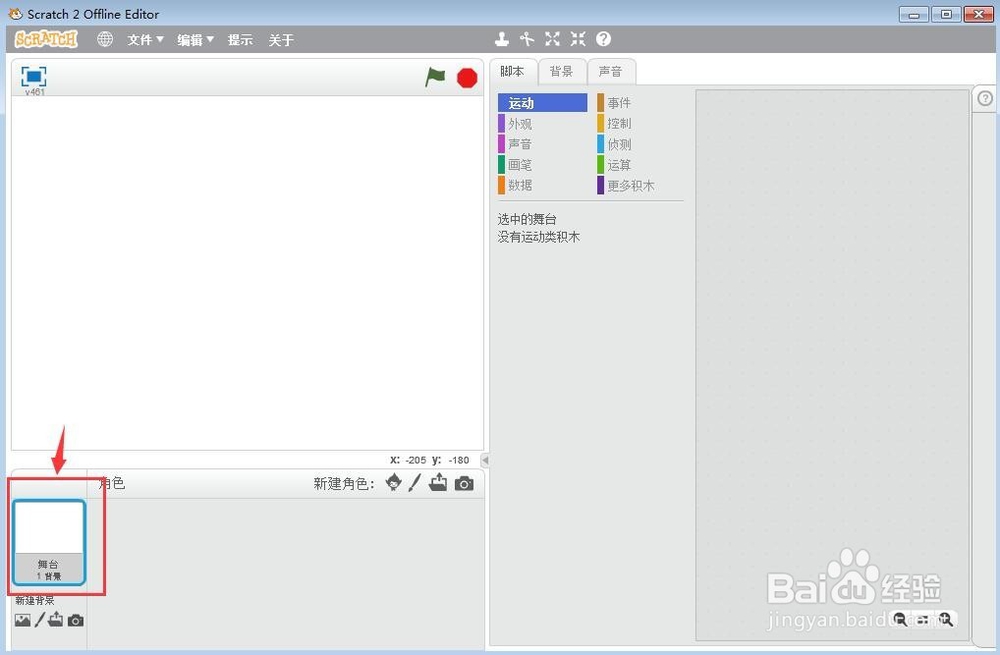Open the 关于 menu item
Image resolution: width=1000 pixels, height=655 pixels.
pos(281,40)
